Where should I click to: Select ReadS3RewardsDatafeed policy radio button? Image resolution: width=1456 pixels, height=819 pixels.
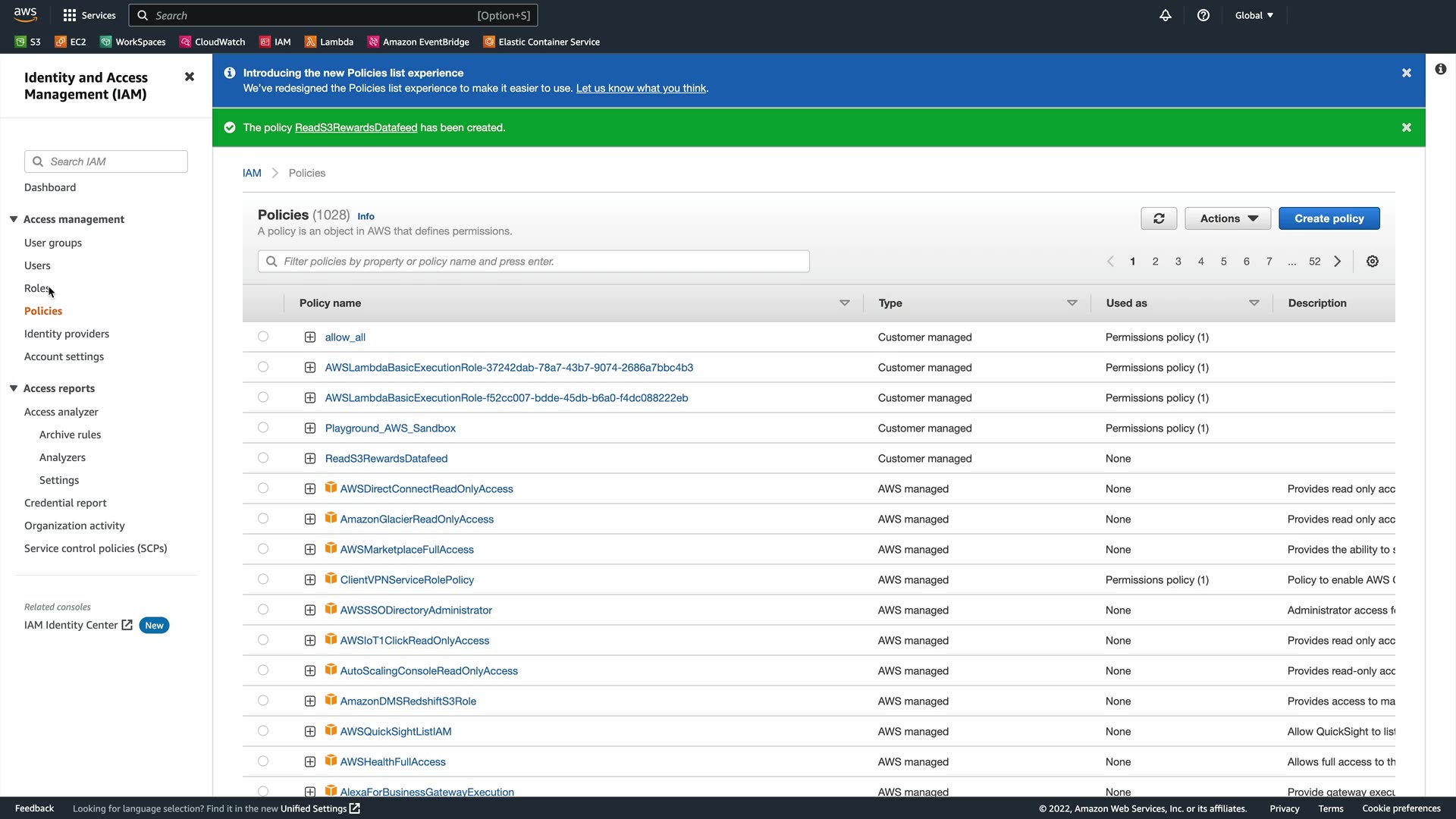(263, 458)
